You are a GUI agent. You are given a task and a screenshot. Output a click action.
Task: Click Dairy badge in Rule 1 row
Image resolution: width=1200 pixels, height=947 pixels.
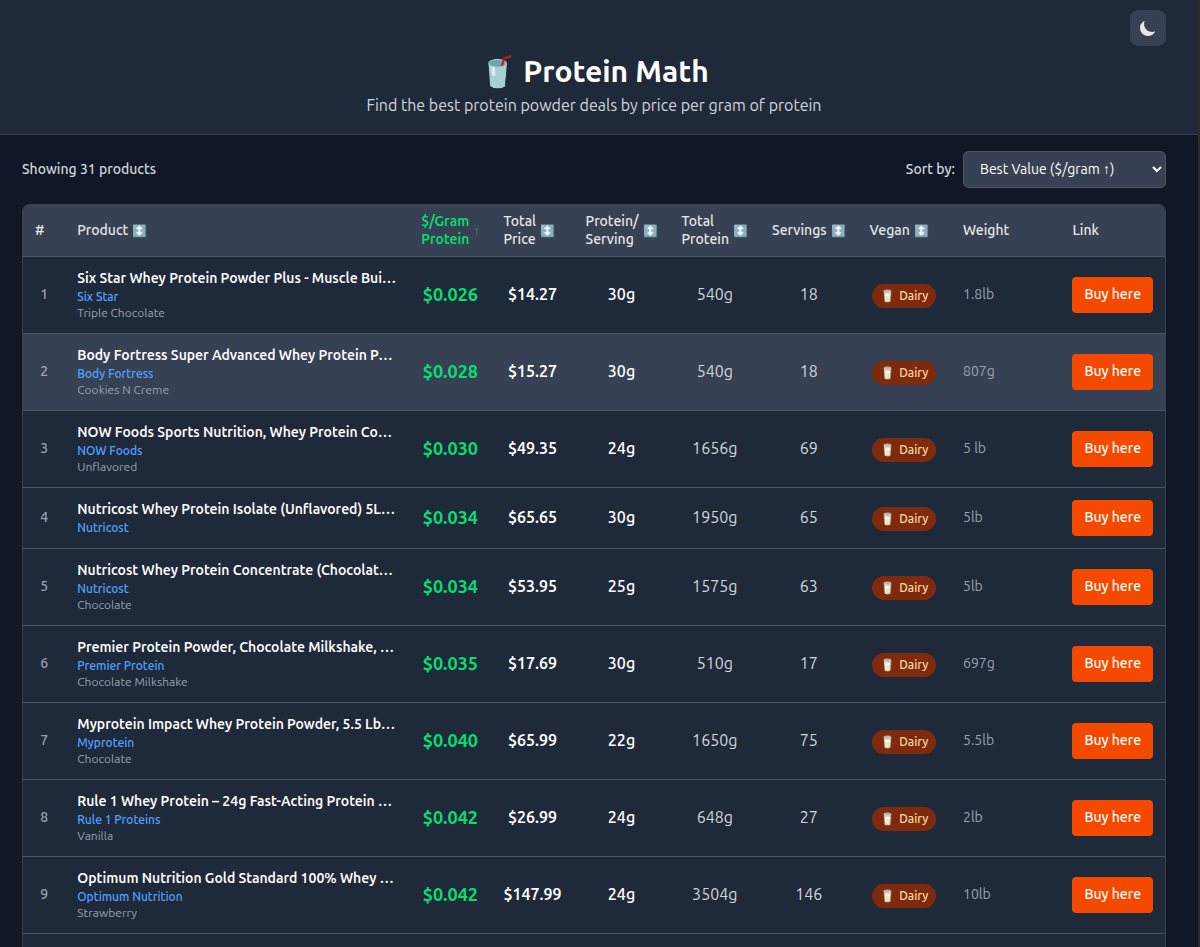tap(904, 819)
